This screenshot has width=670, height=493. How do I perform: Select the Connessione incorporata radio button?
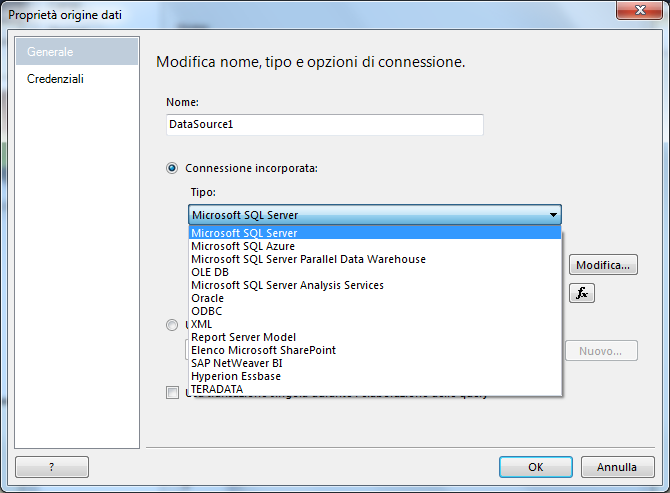[x=172, y=168]
